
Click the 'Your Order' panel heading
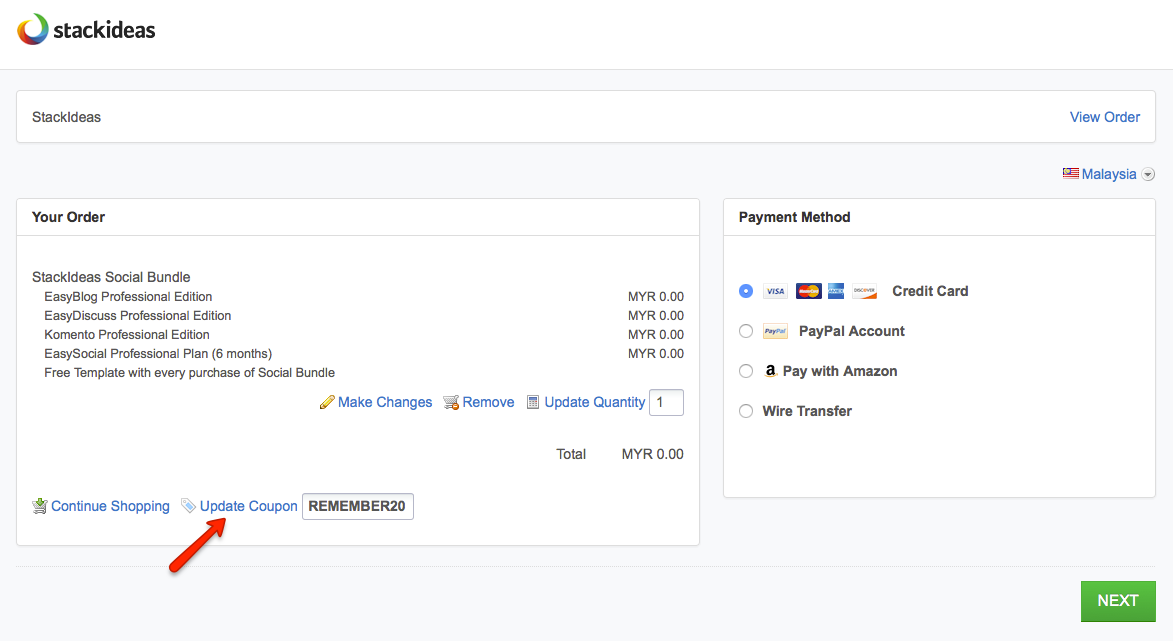point(68,218)
